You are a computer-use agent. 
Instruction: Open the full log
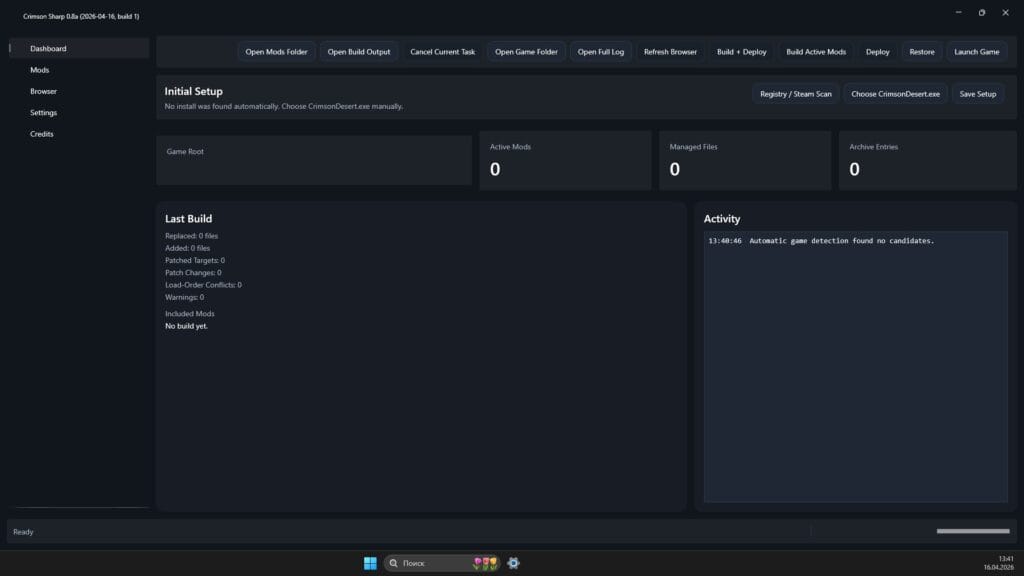pyautogui.click(x=601, y=52)
